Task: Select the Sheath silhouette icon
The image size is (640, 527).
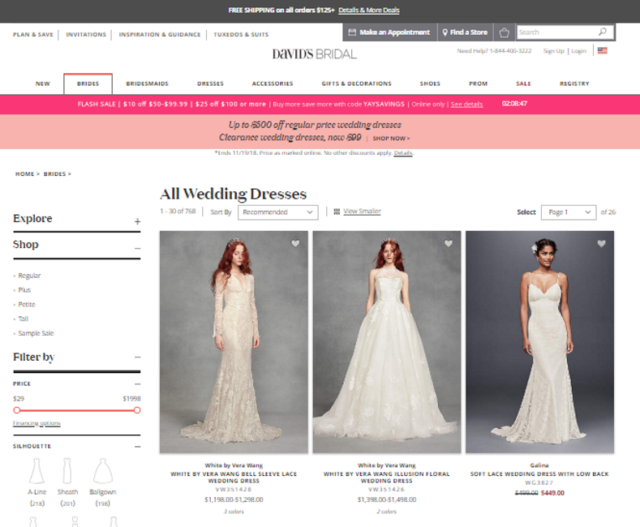Action: point(68,472)
